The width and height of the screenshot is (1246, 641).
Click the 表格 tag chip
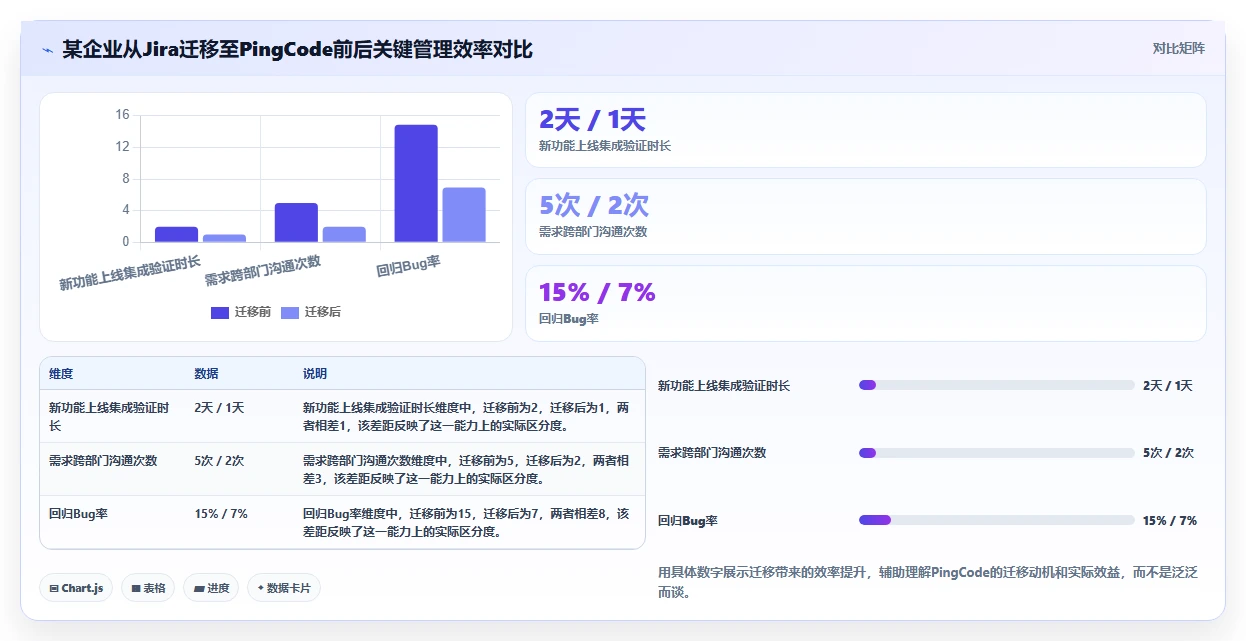pyautogui.click(x=148, y=588)
